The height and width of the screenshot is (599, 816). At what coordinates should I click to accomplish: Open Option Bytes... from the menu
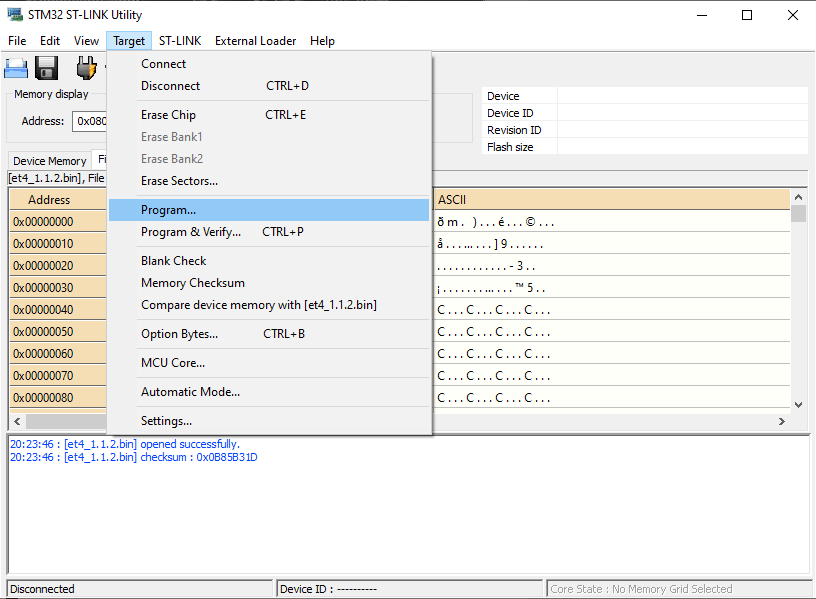pos(269,334)
